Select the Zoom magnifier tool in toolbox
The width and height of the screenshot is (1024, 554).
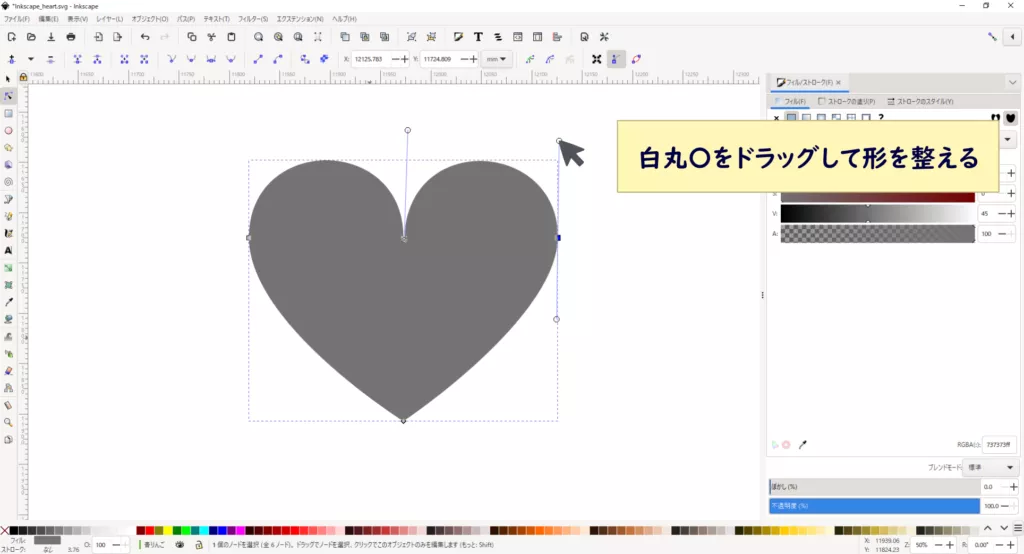point(8,423)
